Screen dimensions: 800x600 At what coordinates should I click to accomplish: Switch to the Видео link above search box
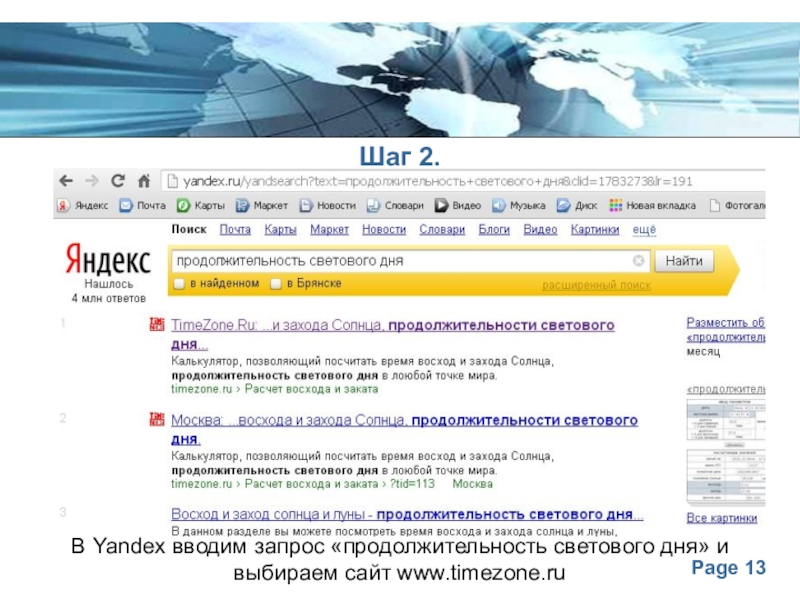pyautogui.click(x=540, y=230)
